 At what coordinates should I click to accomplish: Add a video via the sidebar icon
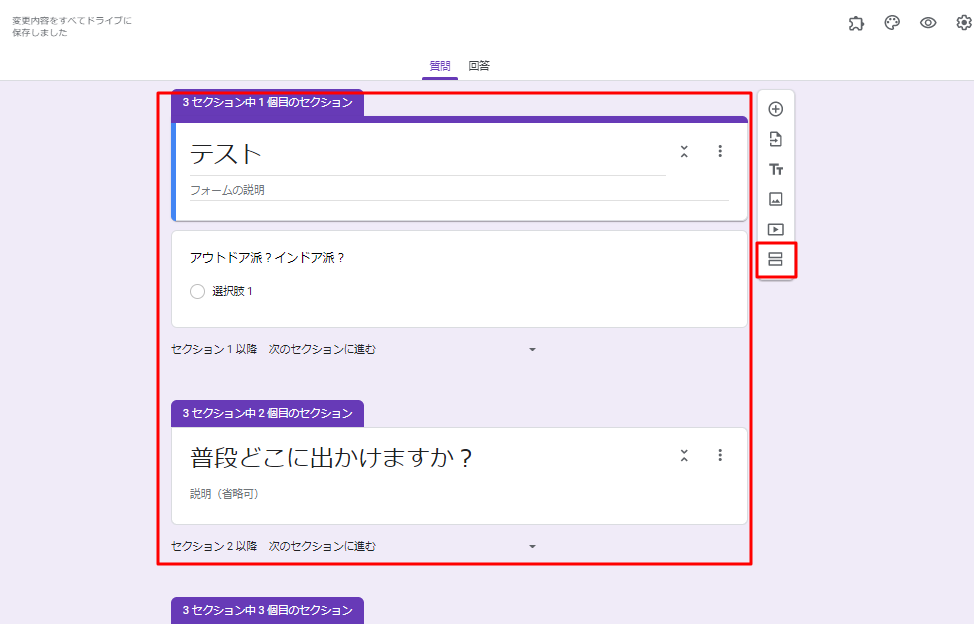(x=775, y=229)
